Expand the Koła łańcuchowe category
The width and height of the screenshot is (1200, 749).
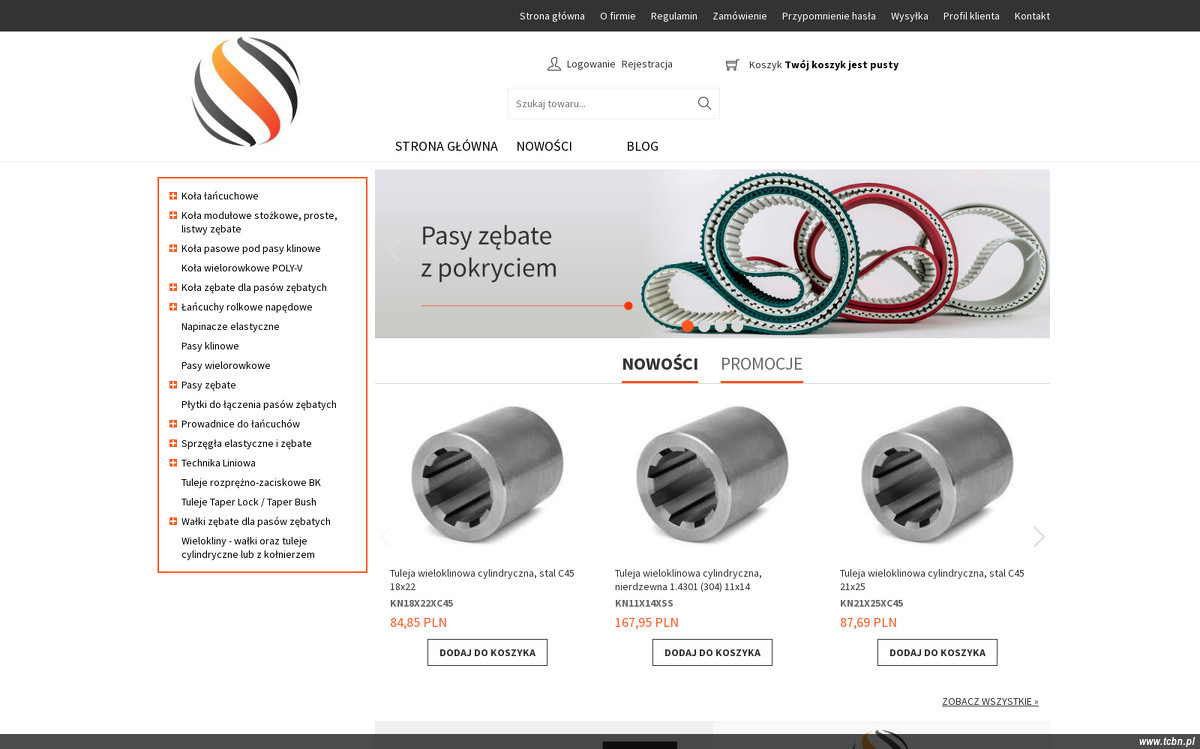pyautogui.click(x=173, y=196)
